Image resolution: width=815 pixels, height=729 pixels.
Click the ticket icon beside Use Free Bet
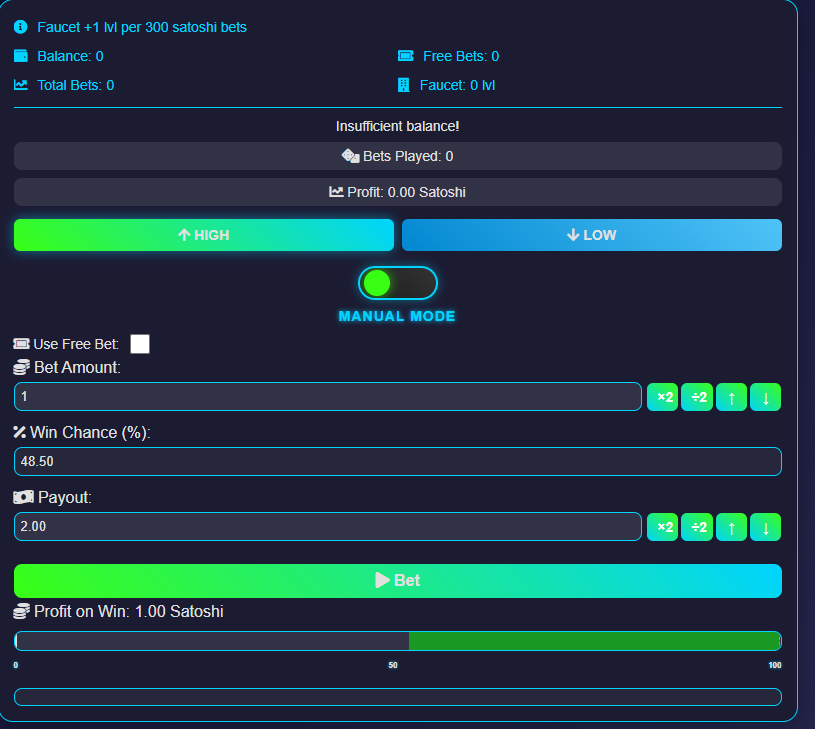tap(21, 343)
